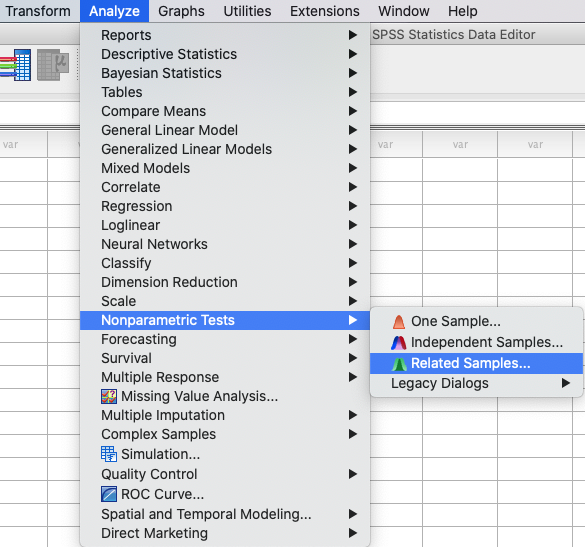Select the Nonparametric Tests menu entry

(x=225, y=320)
